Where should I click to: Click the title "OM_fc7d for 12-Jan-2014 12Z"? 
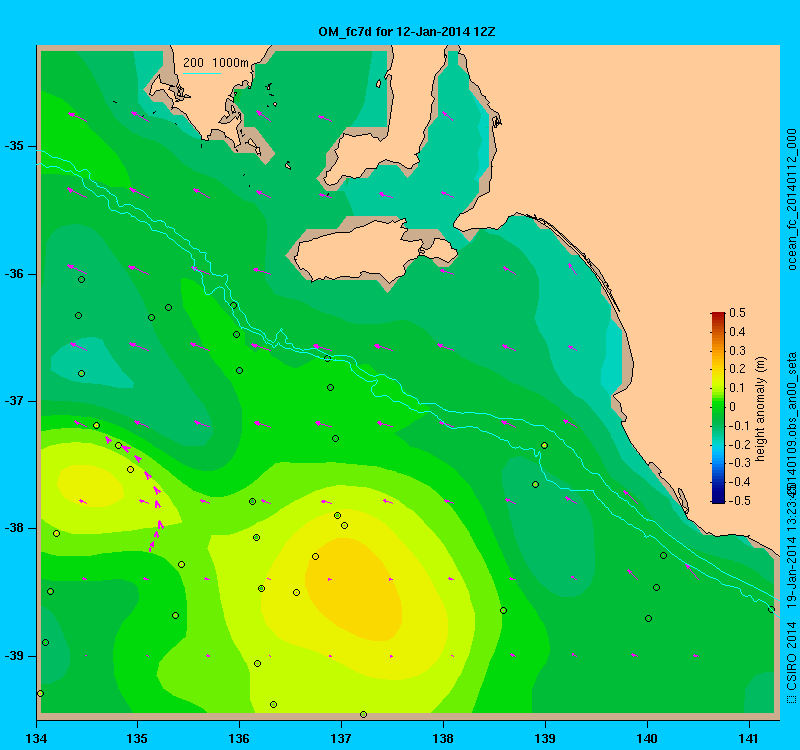407,32
